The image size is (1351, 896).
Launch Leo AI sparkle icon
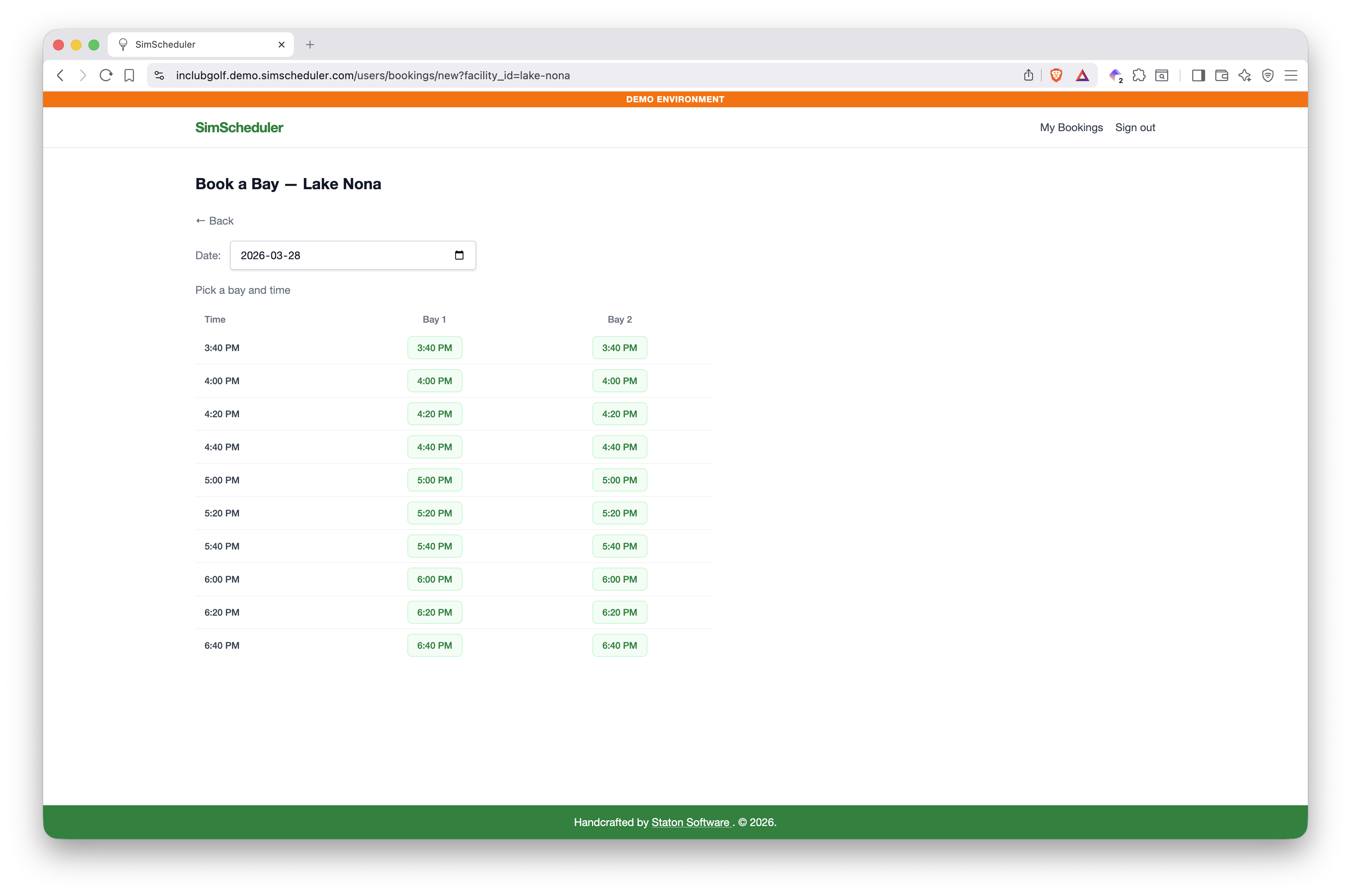coord(1245,75)
